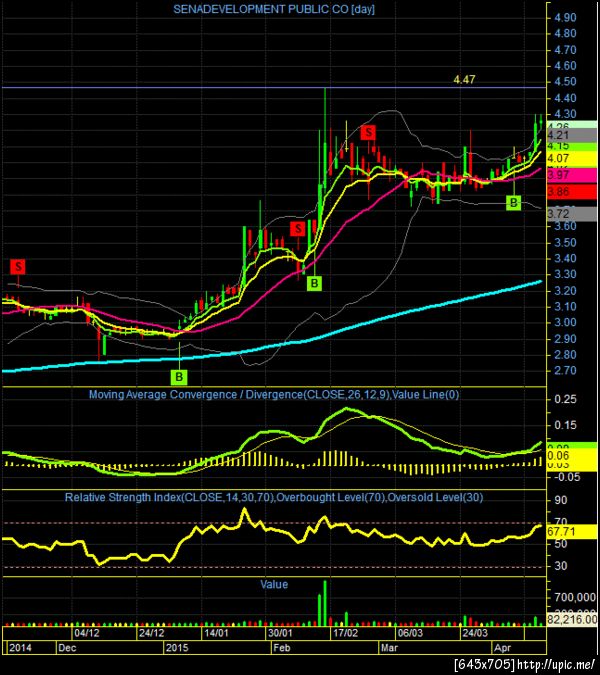Click the 2.70 price axis label
This screenshot has height=675, width=600.
pyautogui.click(x=565, y=371)
